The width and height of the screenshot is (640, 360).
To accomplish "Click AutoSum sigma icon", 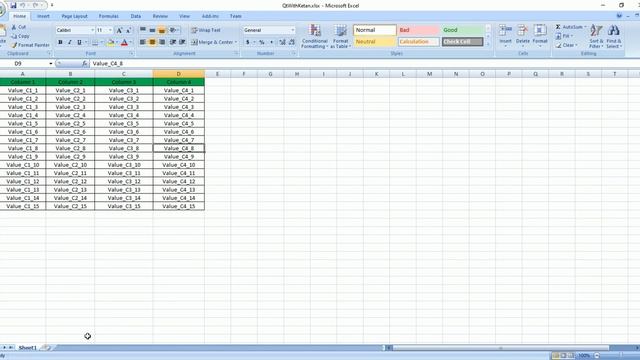I will point(558,27).
